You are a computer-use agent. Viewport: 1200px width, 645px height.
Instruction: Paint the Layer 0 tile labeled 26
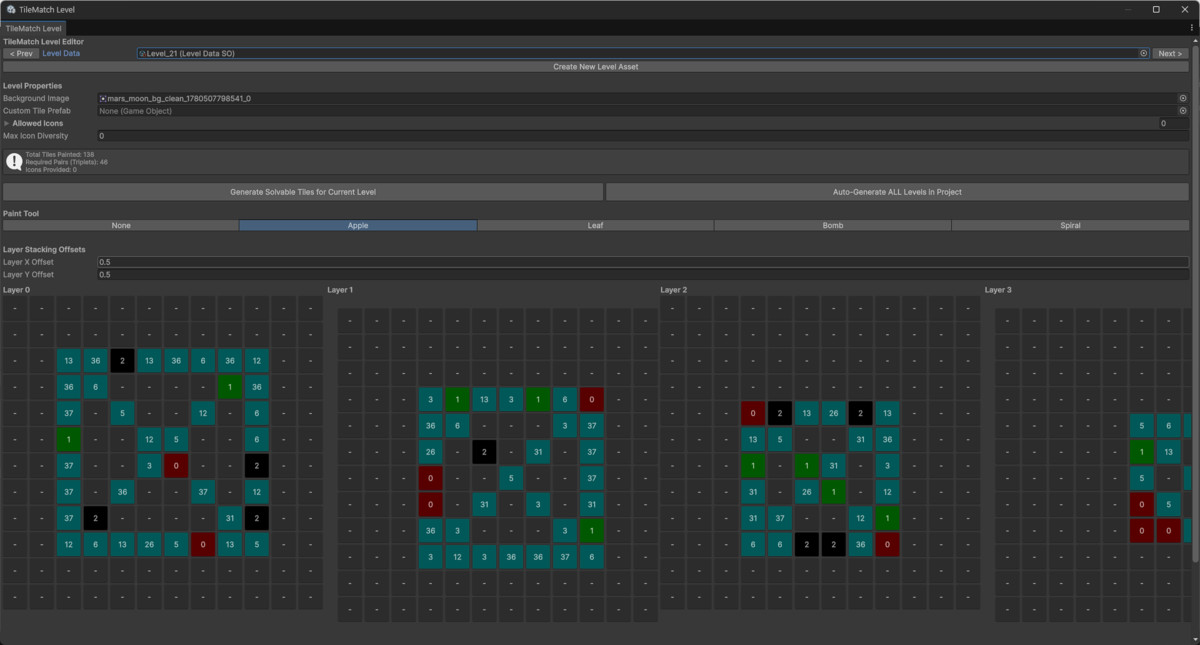coord(149,545)
